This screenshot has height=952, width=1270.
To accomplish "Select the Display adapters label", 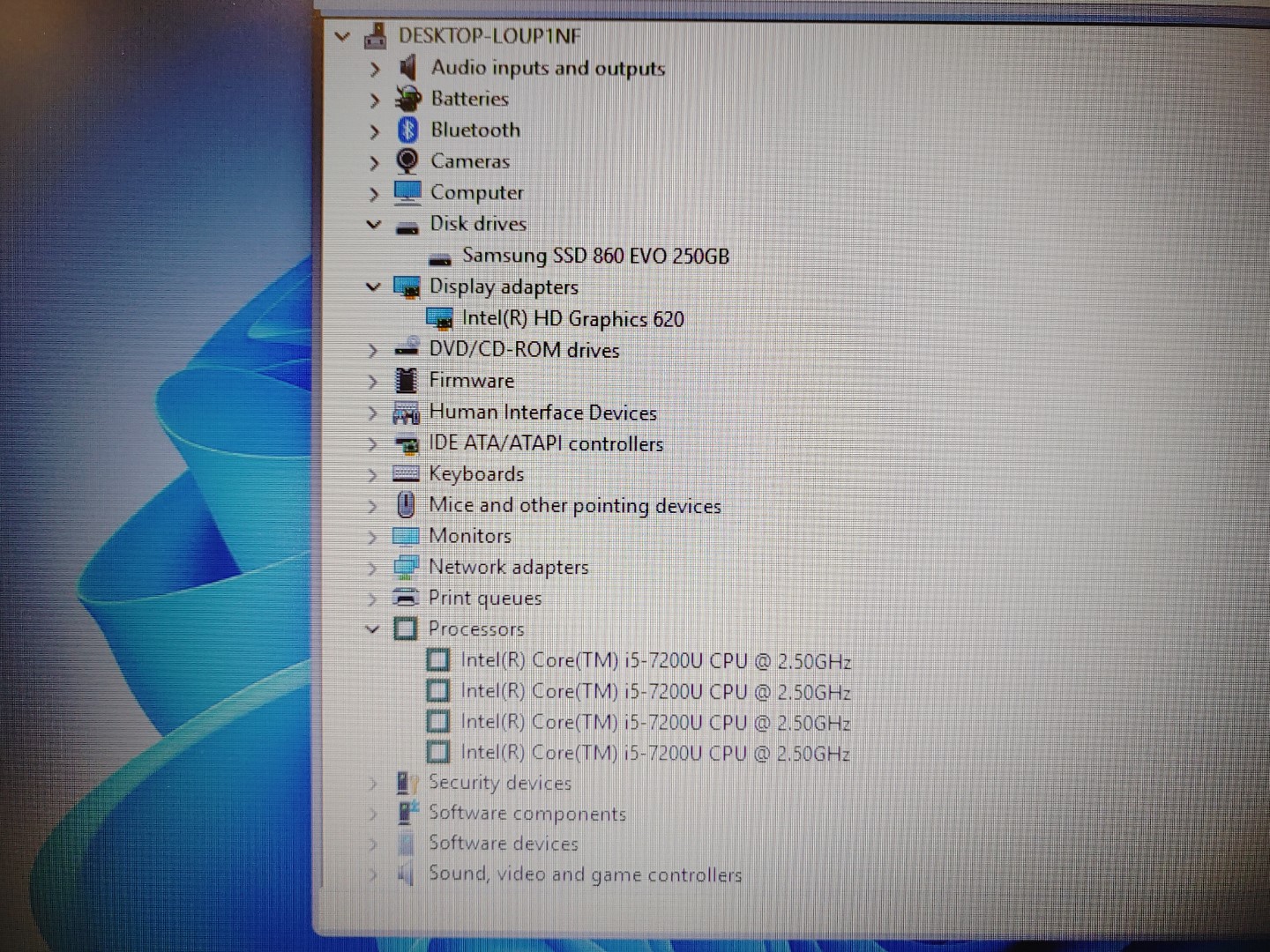I will pos(504,287).
